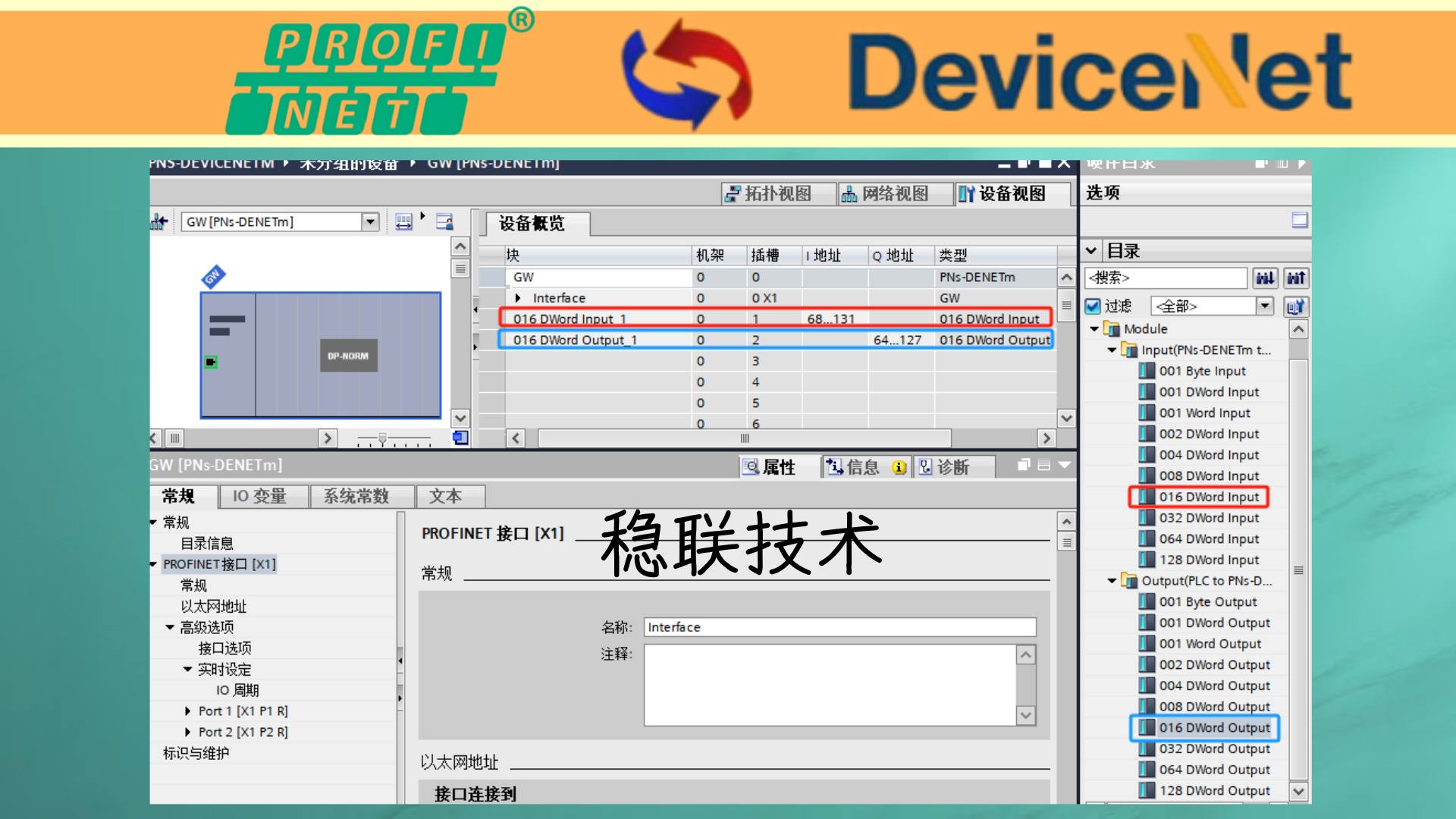The width and height of the screenshot is (1456, 819).
Task: Click the catalog search field
Action: pyautogui.click(x=1166, y=278)
